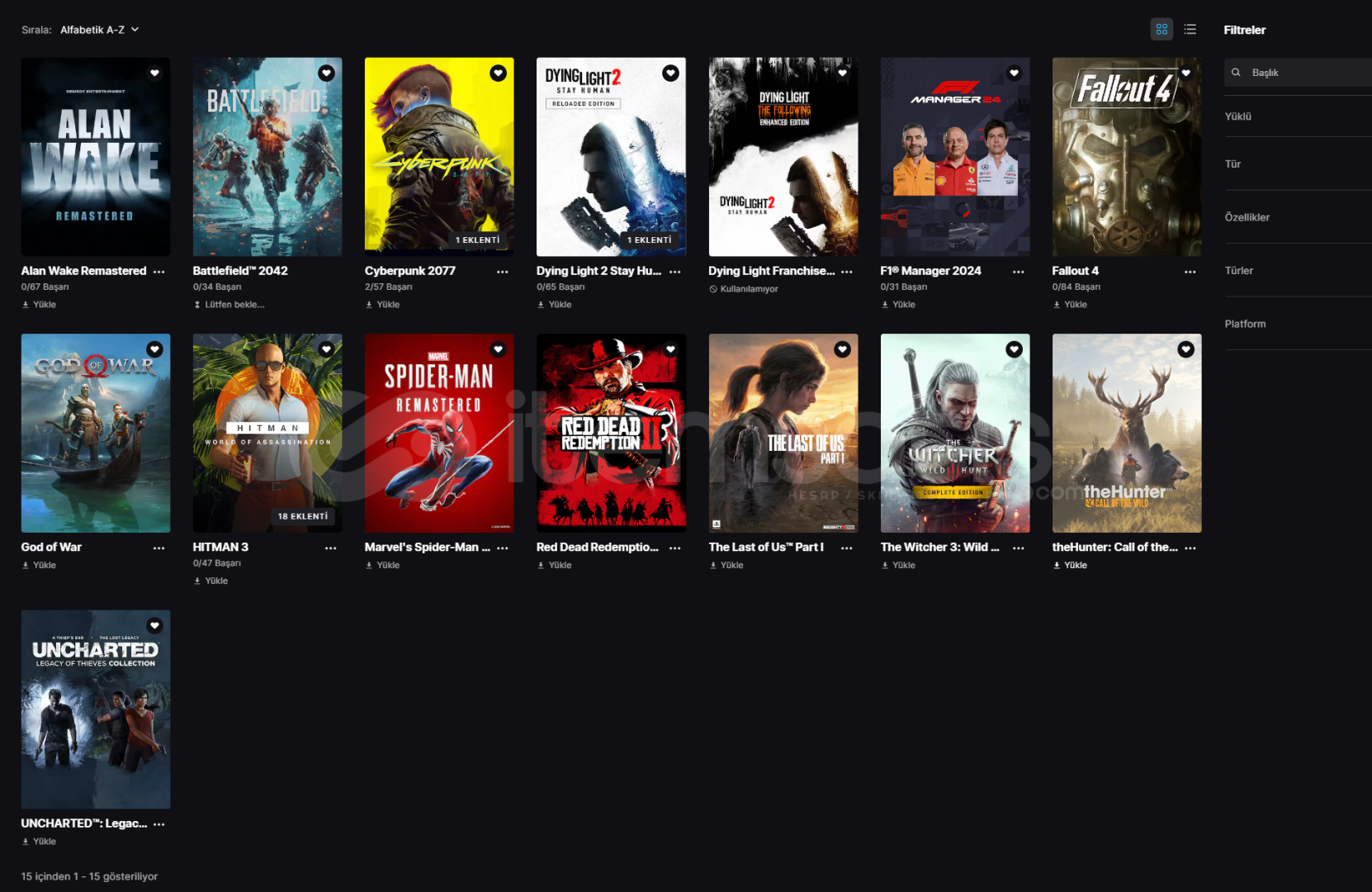Open more options for The Witcher 3
Viewport: 1372px width, 892px height.
click(x=1019, y=548)
